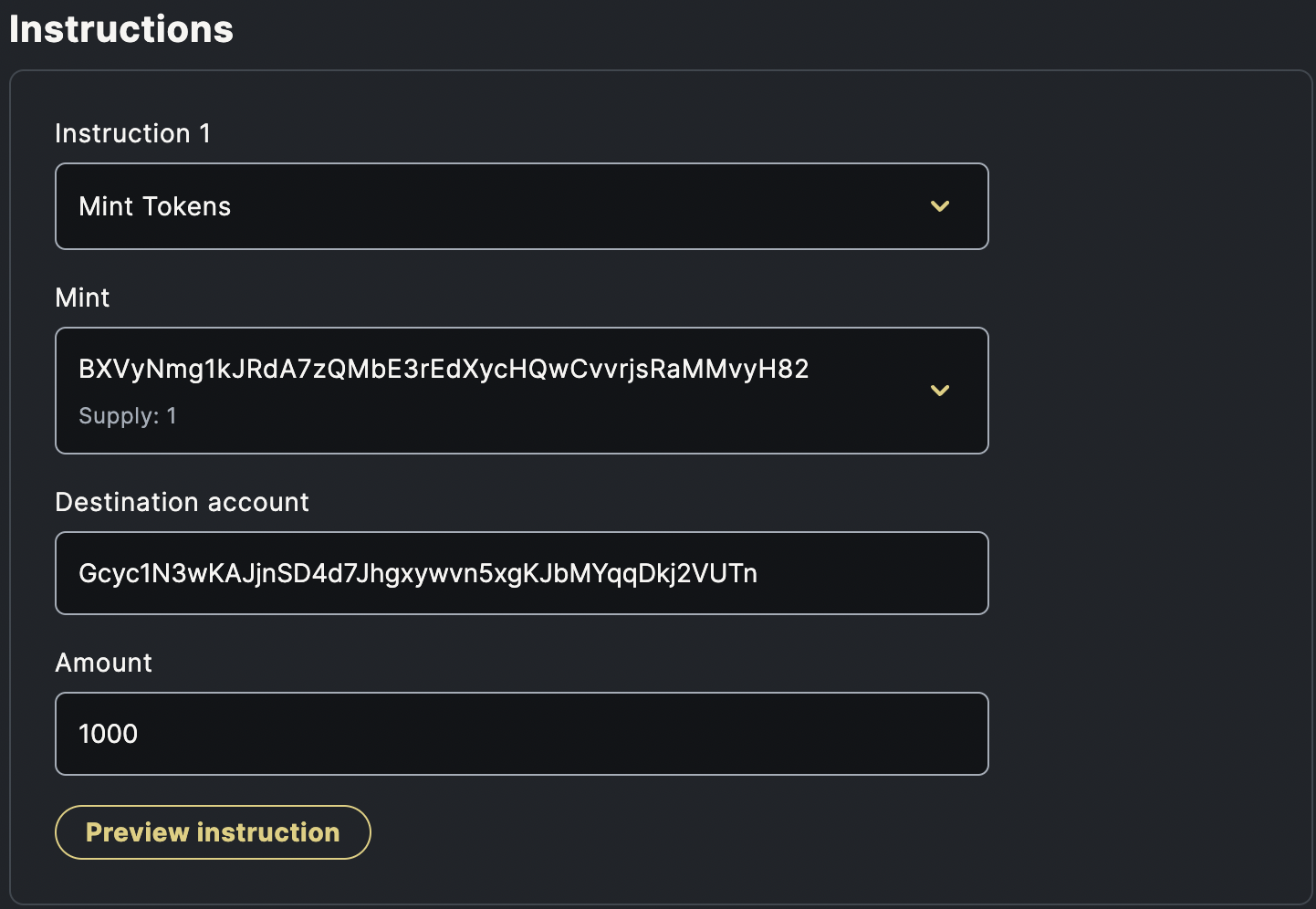Click the Mint field label
The width and height of the screenshot is (1316, 909).
coord(82,298)
